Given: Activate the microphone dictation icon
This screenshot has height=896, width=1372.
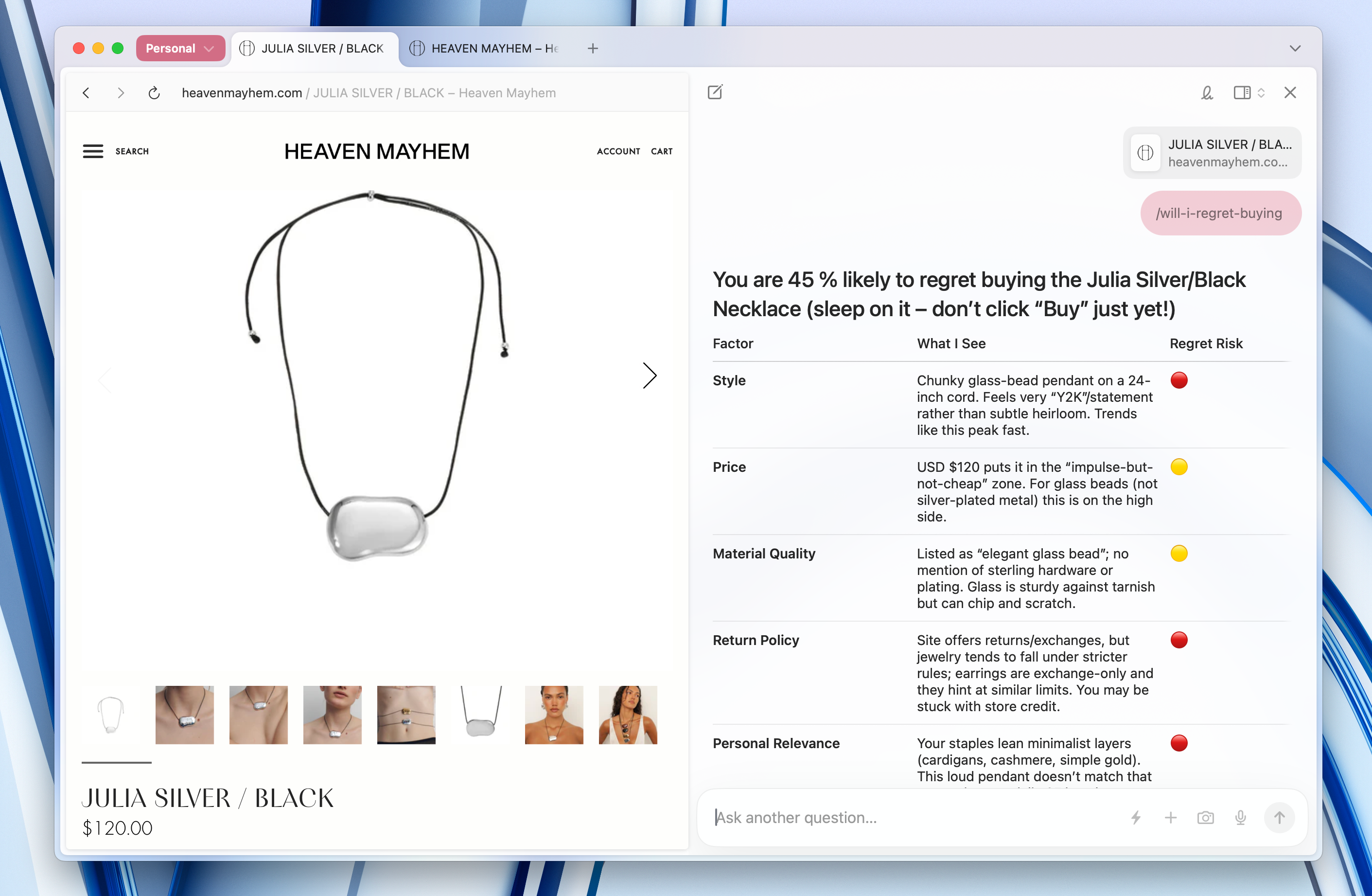Looking at the screenshot, I should [1241, 818].
